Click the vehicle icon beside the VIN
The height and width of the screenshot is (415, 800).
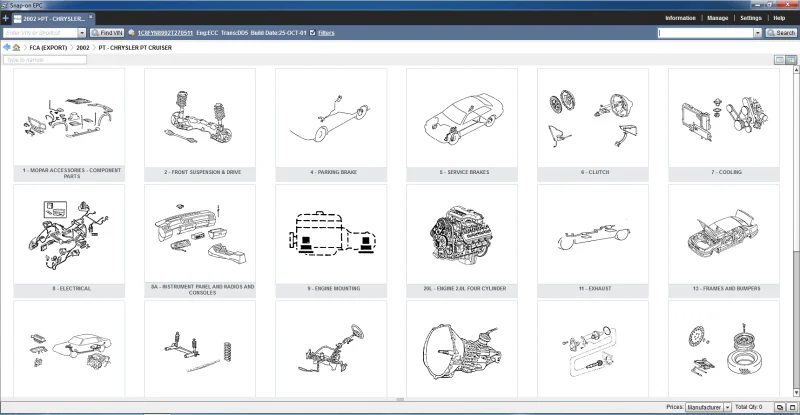pos(132,33)
